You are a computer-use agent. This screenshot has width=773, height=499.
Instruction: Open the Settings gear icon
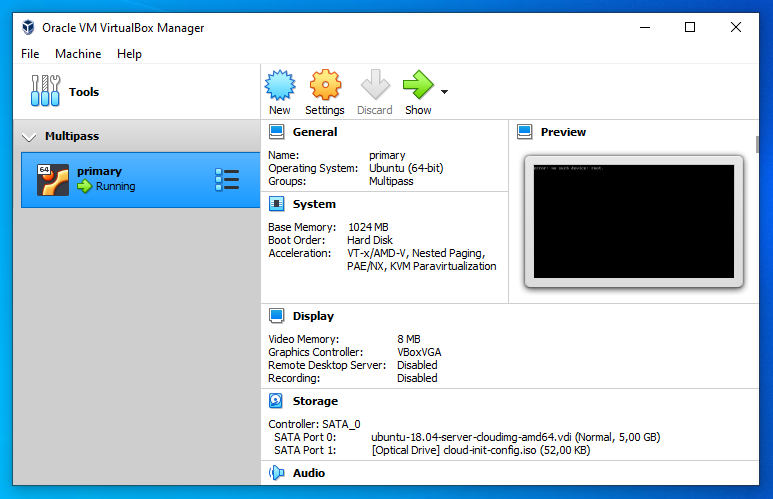tap(325, 85)
